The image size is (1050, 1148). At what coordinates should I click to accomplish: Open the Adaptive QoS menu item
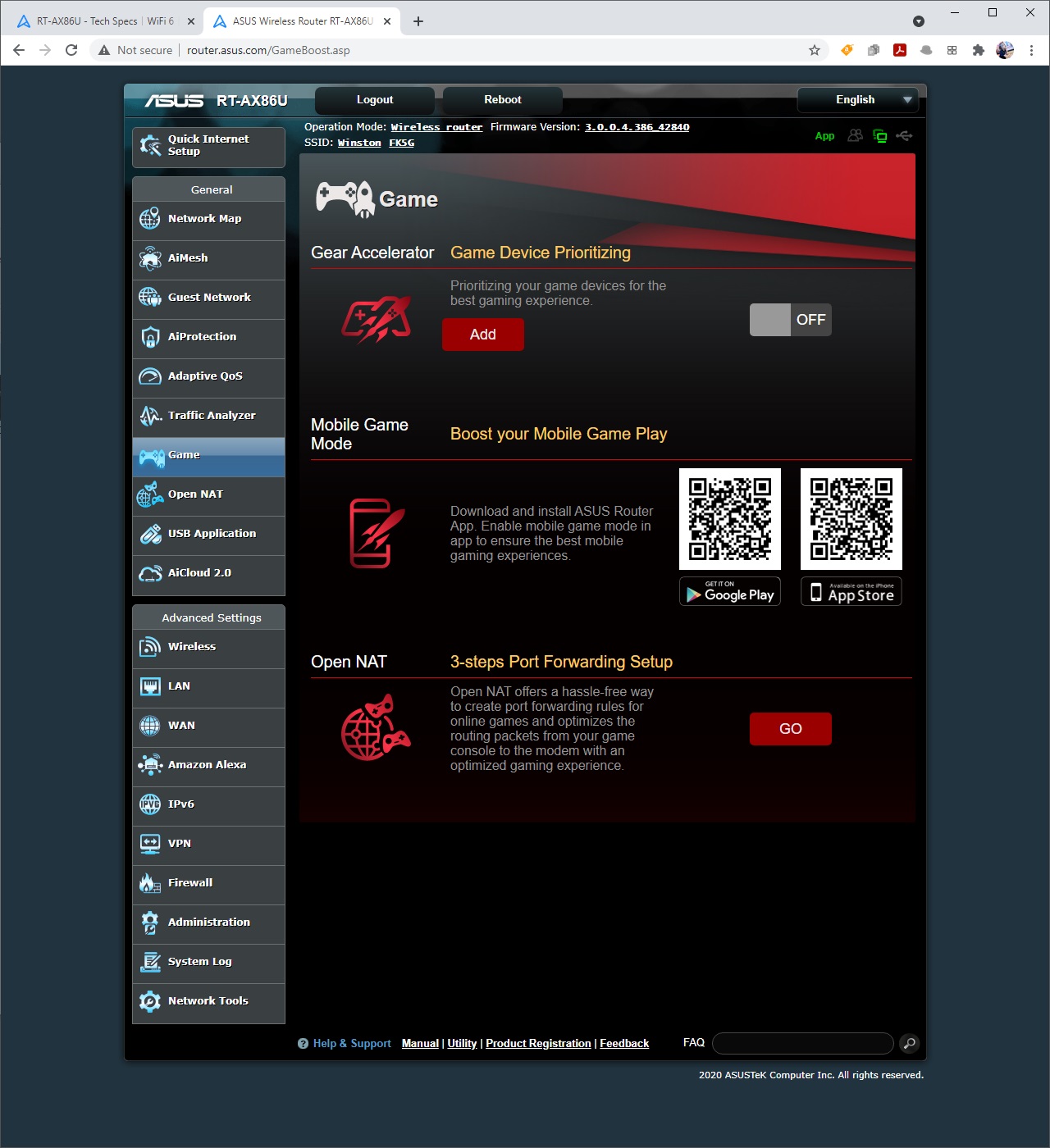point(205,376)
